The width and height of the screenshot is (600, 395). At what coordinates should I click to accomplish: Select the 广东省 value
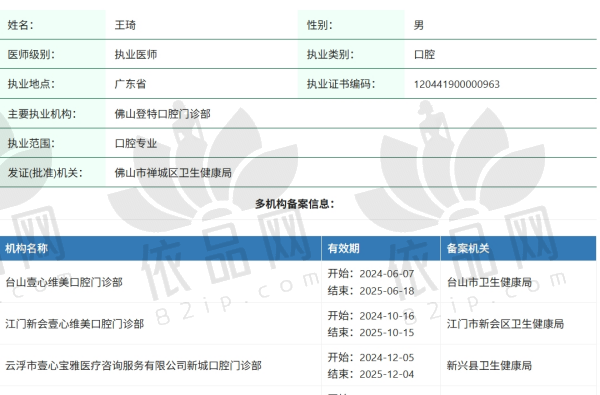[x=130, y=84]
